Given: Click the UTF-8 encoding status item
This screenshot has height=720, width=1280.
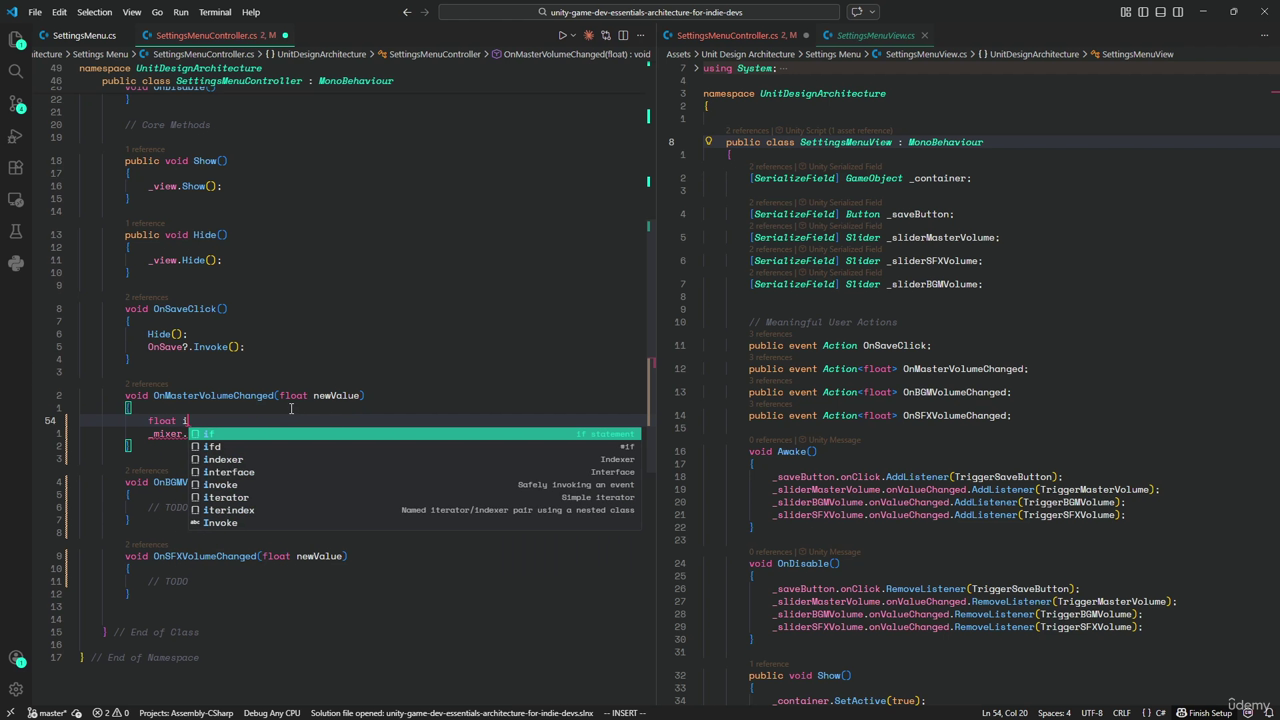Looking at the screenshot, I should [x=1091, y=713].
